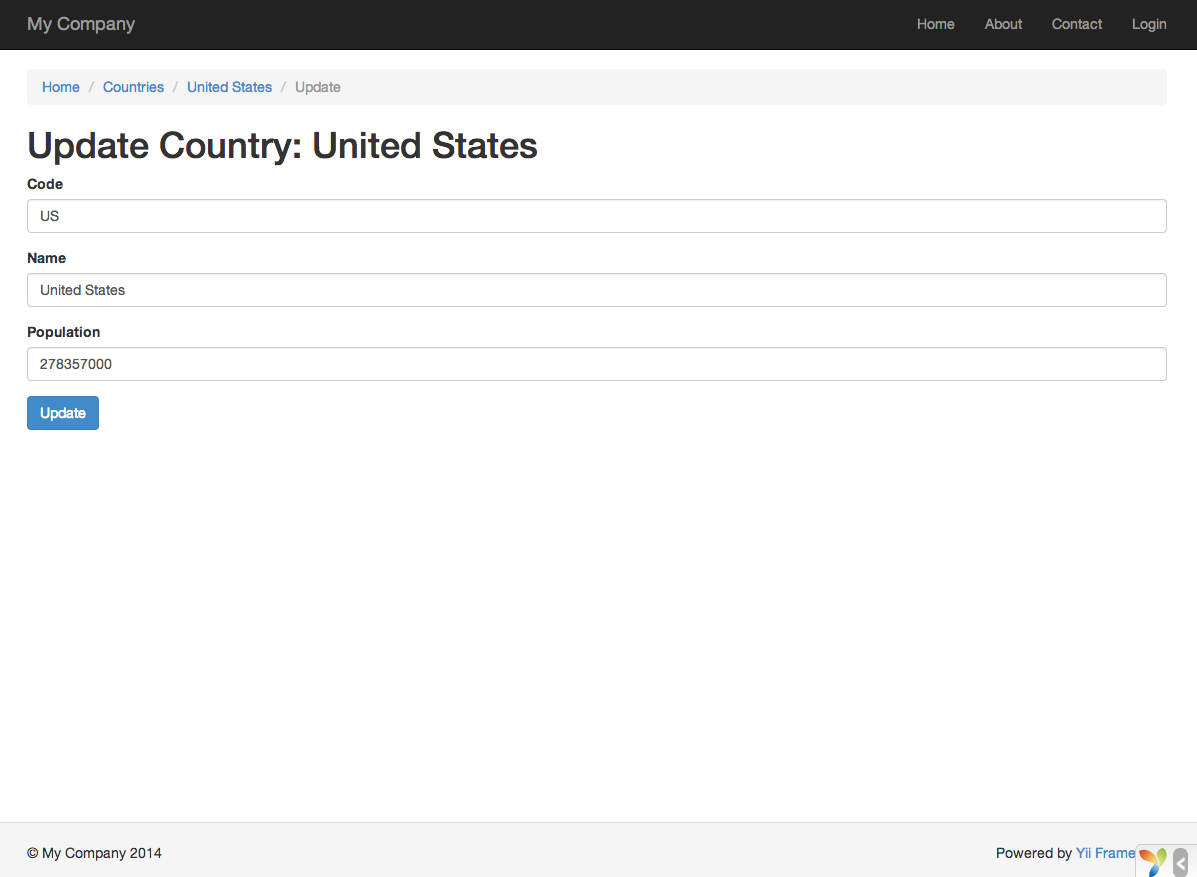Follow the Home breadcrumb link

[60, 87]
